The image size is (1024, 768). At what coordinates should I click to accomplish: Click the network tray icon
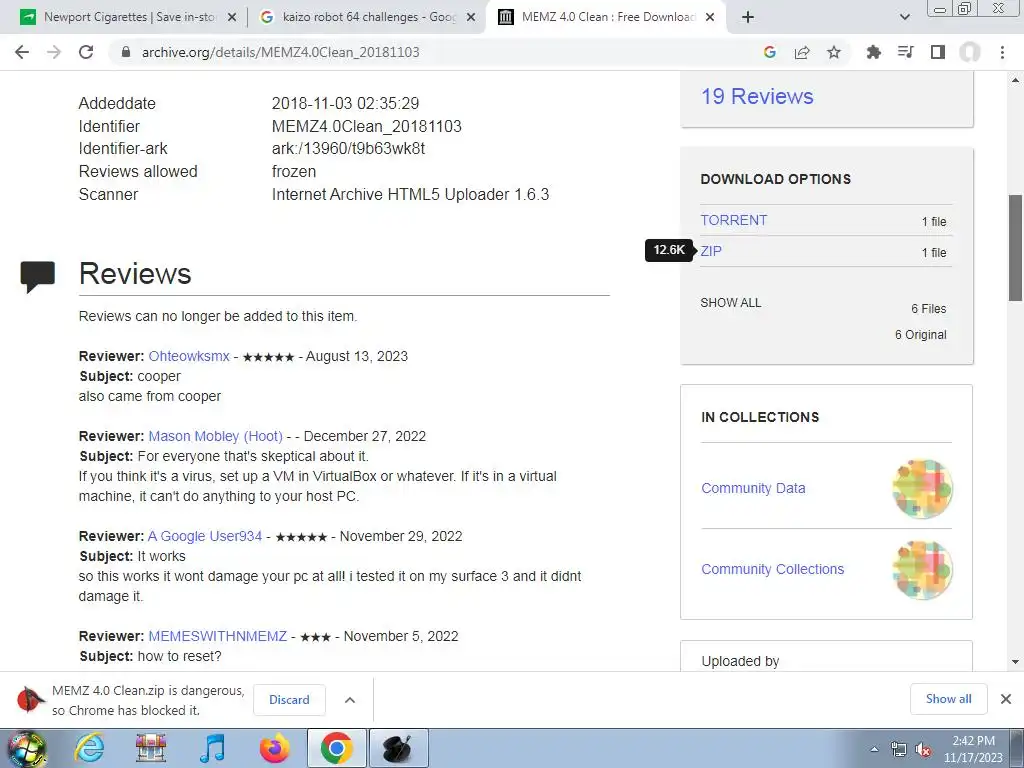pyautogui.click(x=899, y=750)
